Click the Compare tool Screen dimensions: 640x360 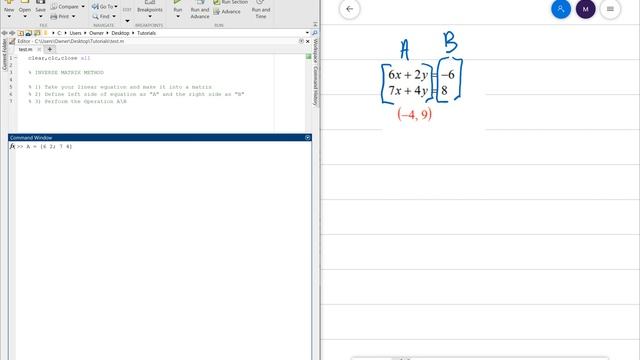[x=64, y=7]
